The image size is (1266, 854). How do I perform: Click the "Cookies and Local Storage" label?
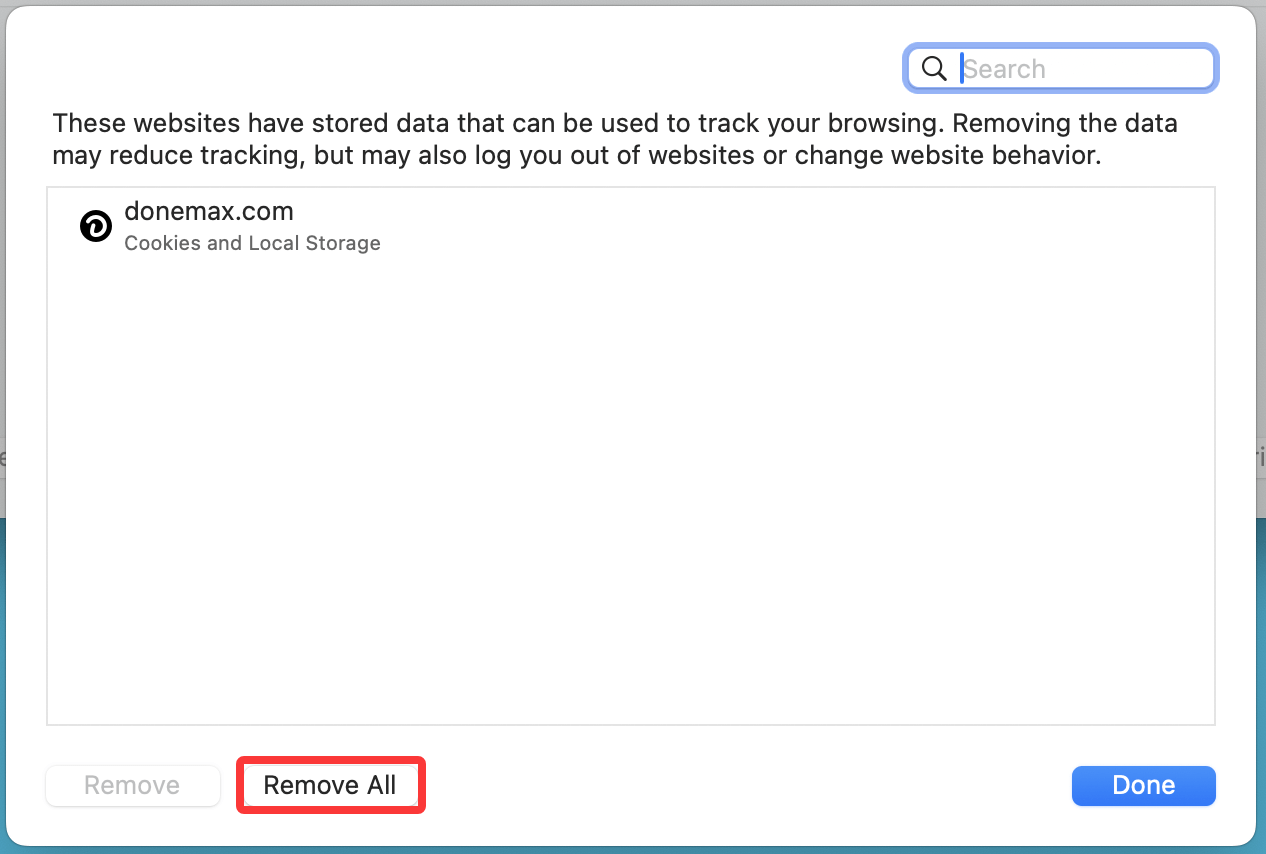[x=252, y=243]
